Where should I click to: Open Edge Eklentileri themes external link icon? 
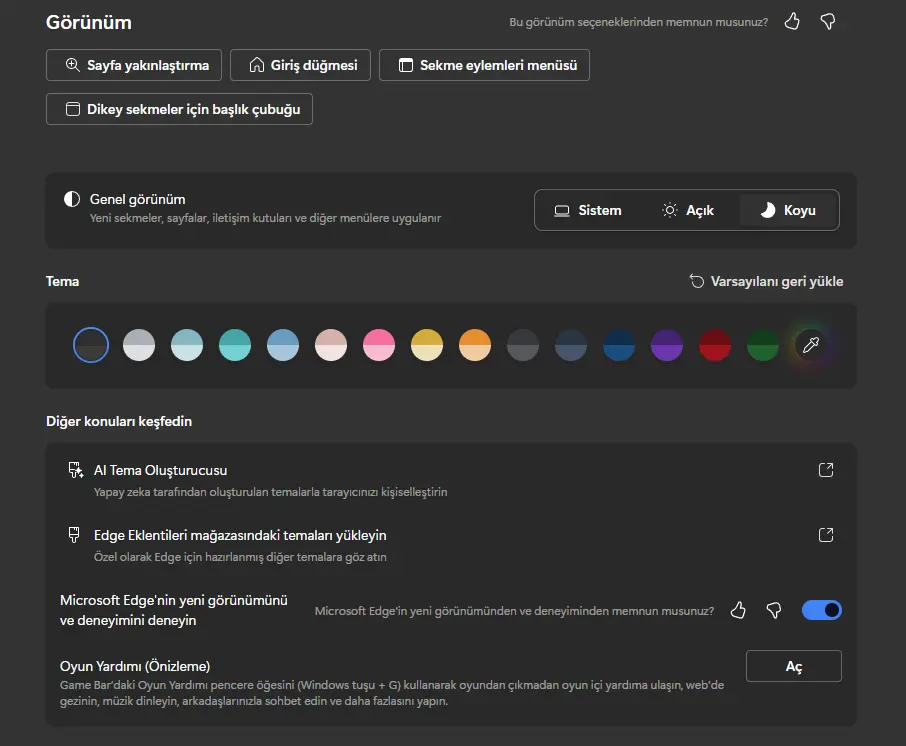point(826,535)
